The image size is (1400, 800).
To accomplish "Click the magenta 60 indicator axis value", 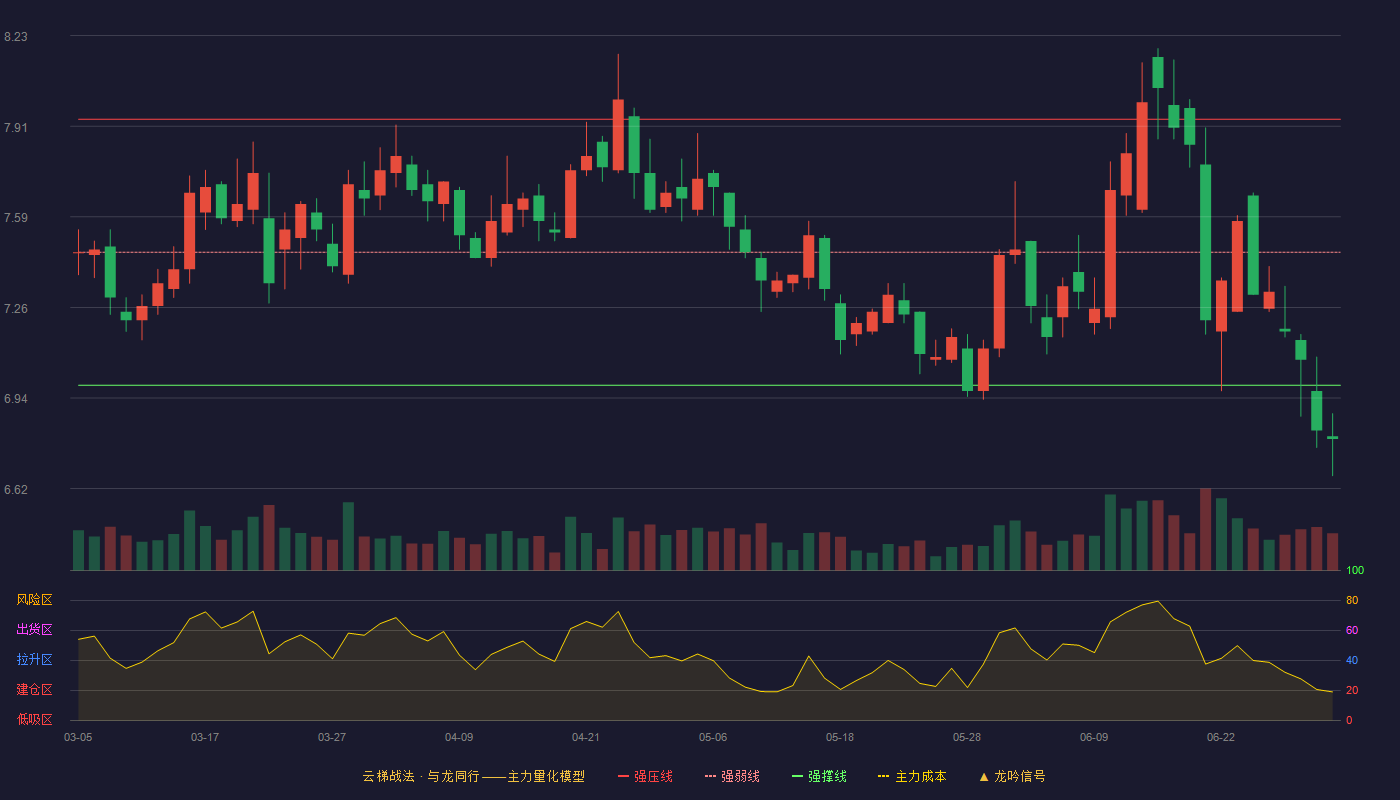I will click(1352, 631).
